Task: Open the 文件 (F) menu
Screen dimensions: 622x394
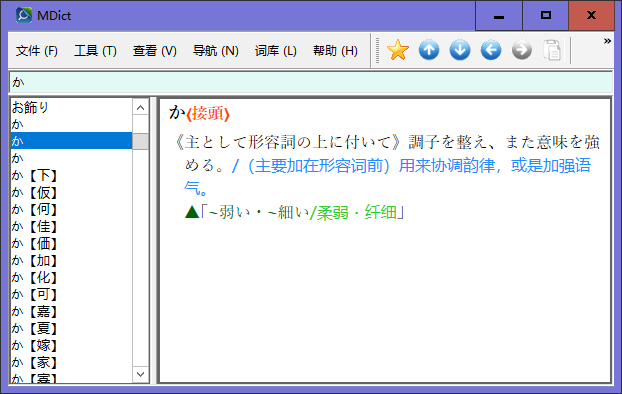Action: coord(36,51)
